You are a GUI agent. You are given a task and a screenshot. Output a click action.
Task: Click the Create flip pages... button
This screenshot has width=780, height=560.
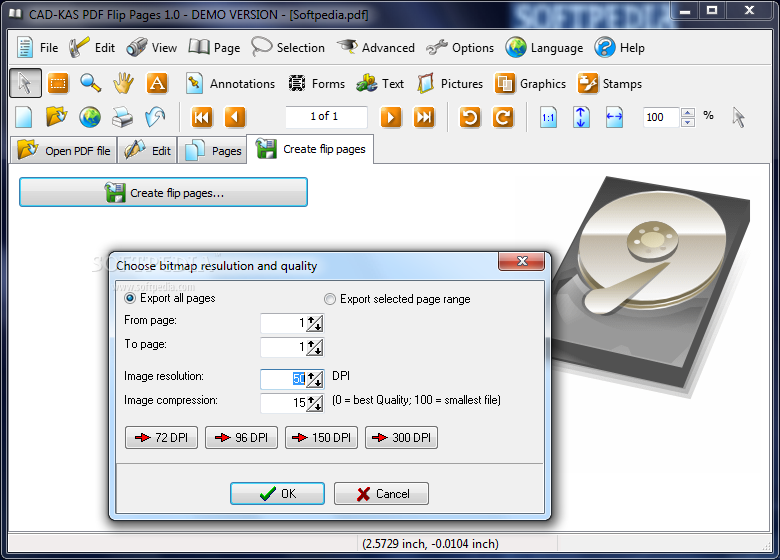click(163, 192)
